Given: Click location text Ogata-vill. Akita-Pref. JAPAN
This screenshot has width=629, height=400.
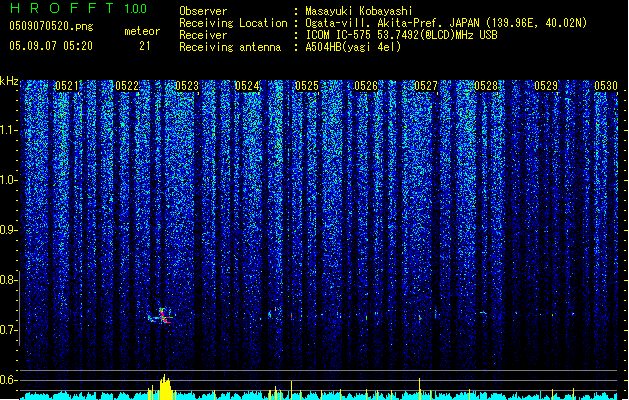Looking at the screenshot, I should tap(392, 23).
